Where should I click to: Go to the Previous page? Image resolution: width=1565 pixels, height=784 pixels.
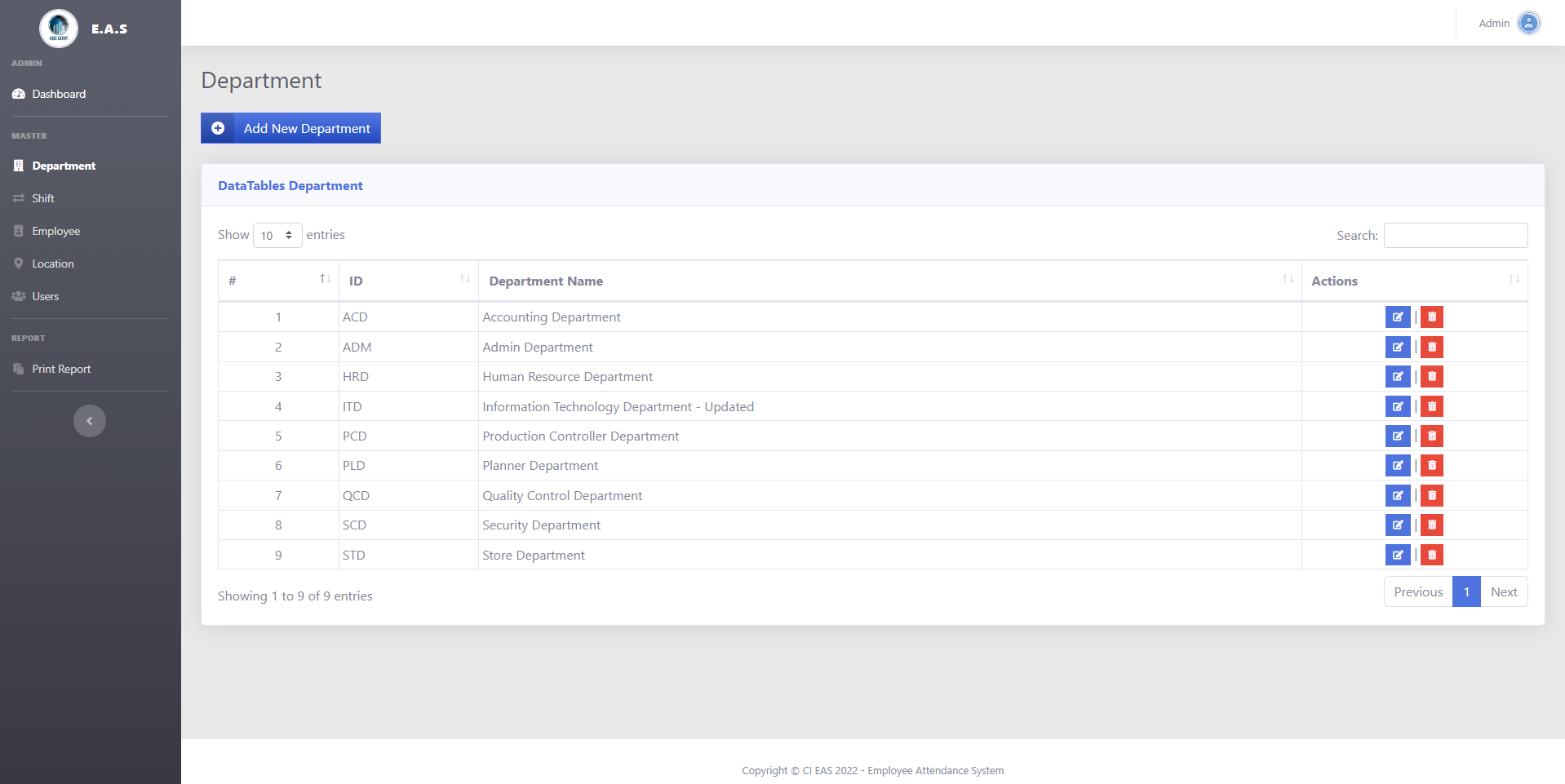point(1418,592)
